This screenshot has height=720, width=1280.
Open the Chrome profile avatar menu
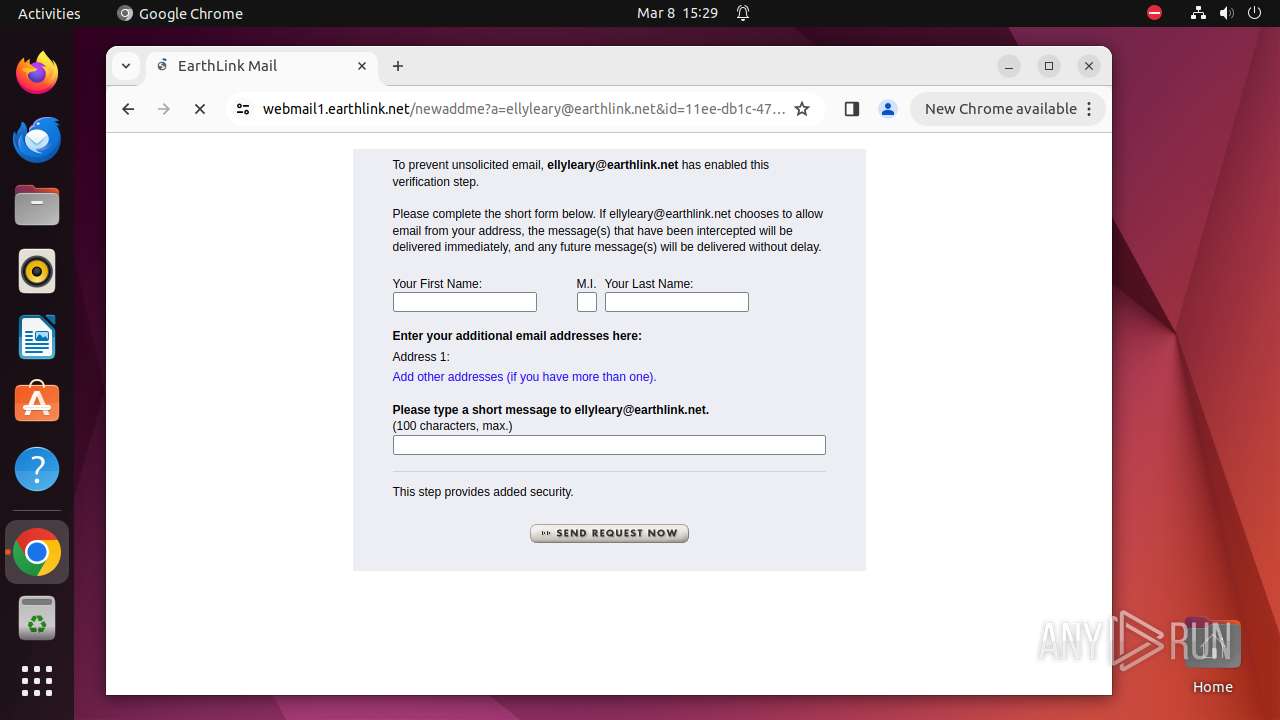888,109
